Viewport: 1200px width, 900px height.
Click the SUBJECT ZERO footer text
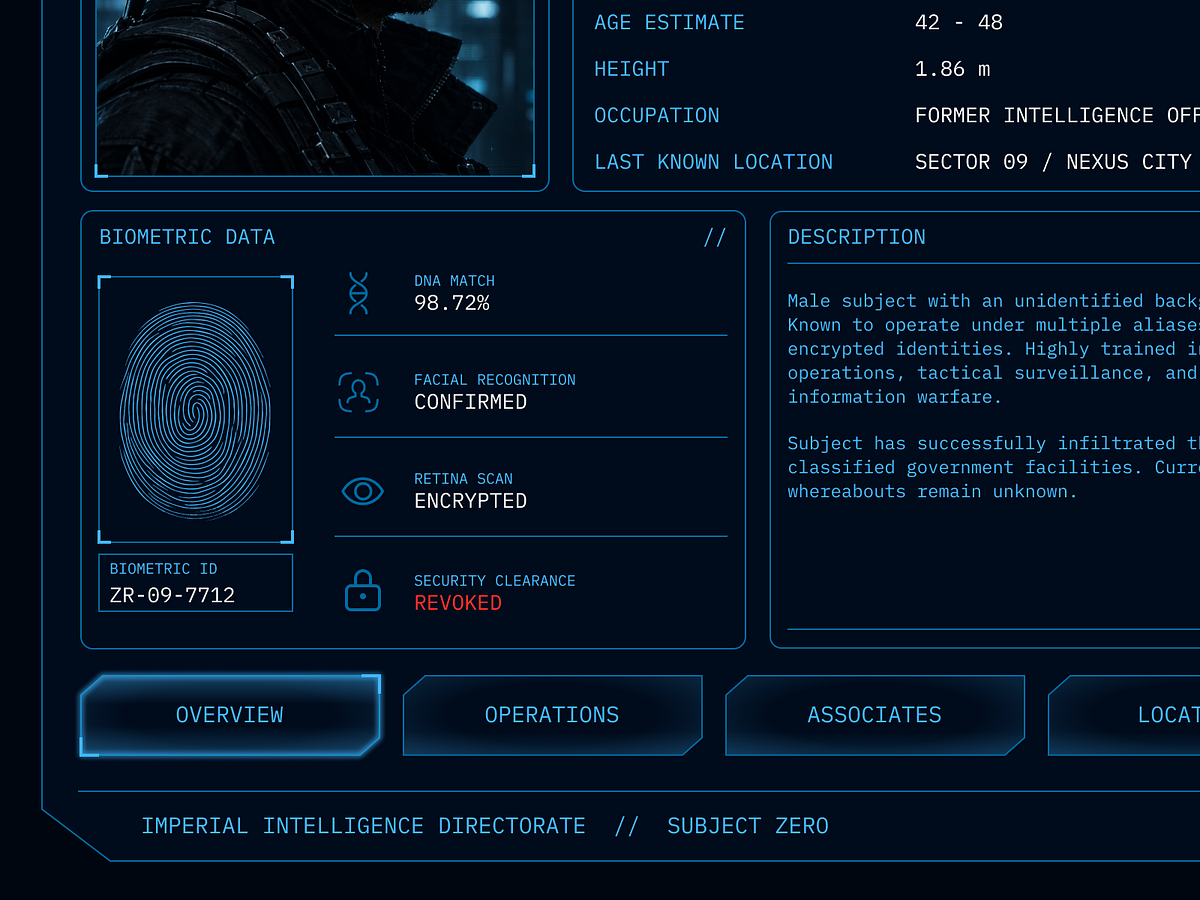click(748, 826)
